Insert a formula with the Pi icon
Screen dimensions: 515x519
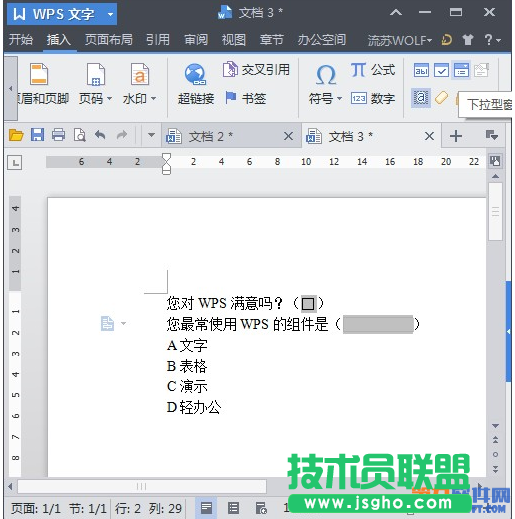373,70
